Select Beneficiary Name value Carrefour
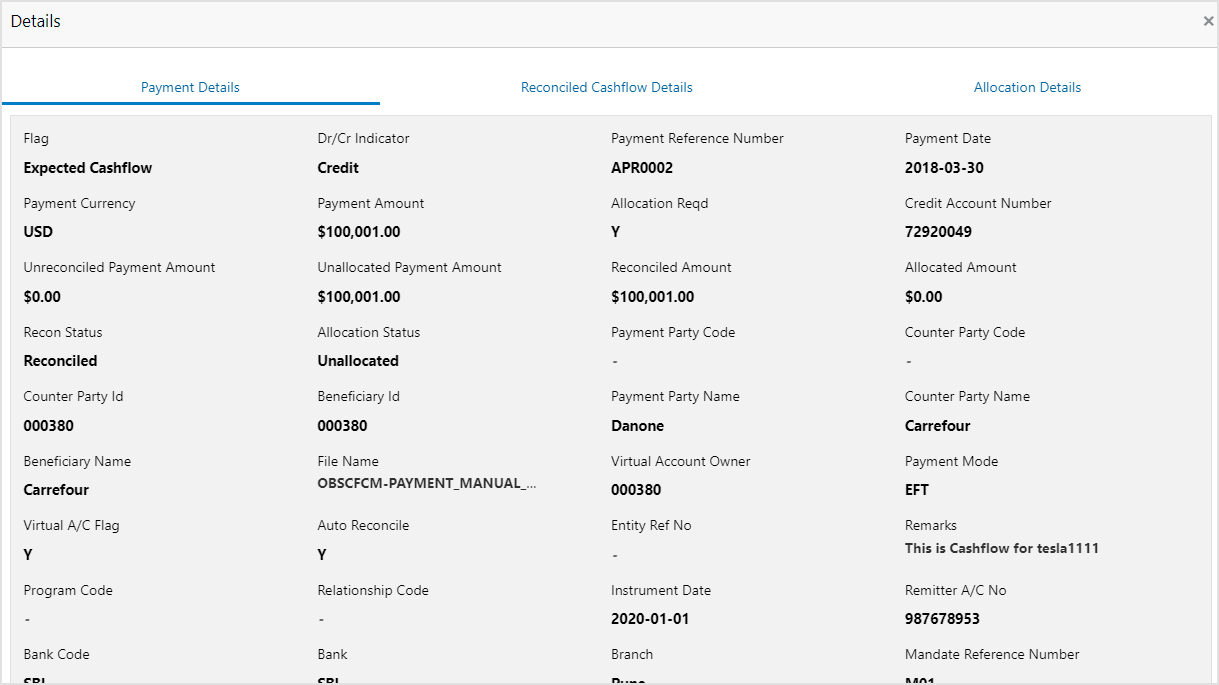This screenshot has width=1219, height=685. (57, 490)
